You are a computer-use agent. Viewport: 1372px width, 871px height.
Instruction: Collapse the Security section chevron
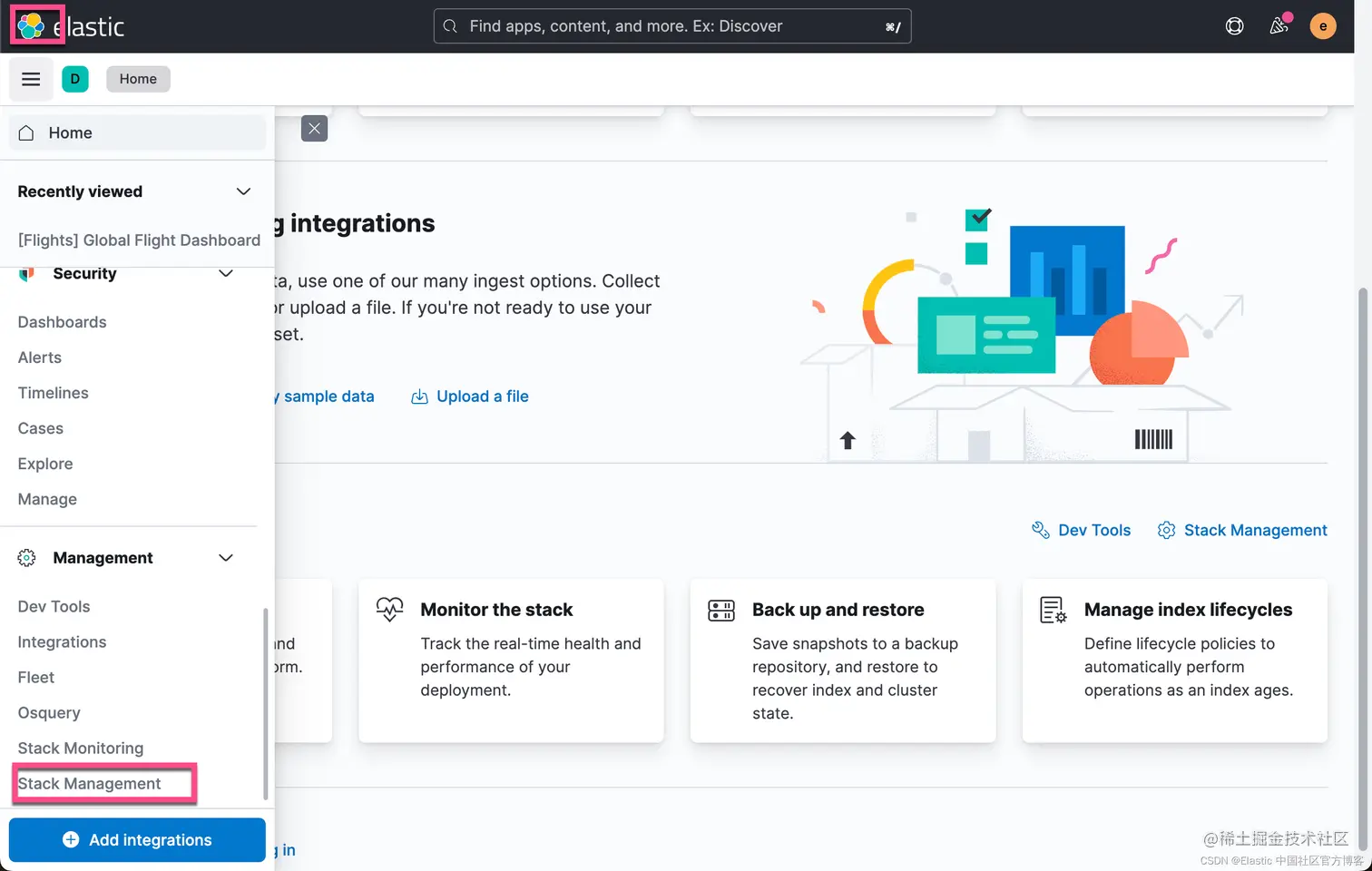coord(226,273)
